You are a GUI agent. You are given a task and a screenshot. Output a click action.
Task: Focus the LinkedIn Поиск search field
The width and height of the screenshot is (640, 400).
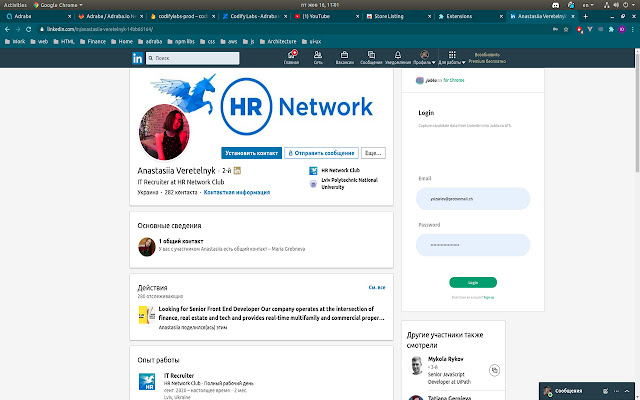tap(193, 58)
